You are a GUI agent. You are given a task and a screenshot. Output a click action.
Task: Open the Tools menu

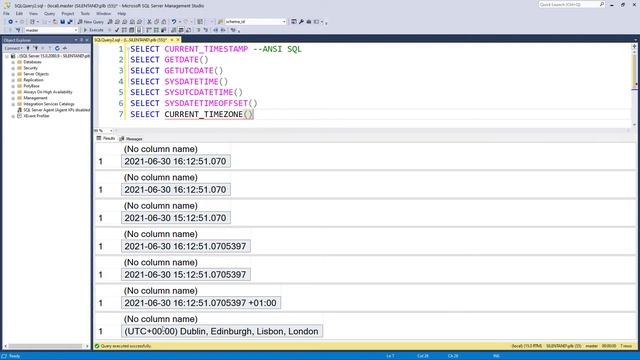(85, 13)
